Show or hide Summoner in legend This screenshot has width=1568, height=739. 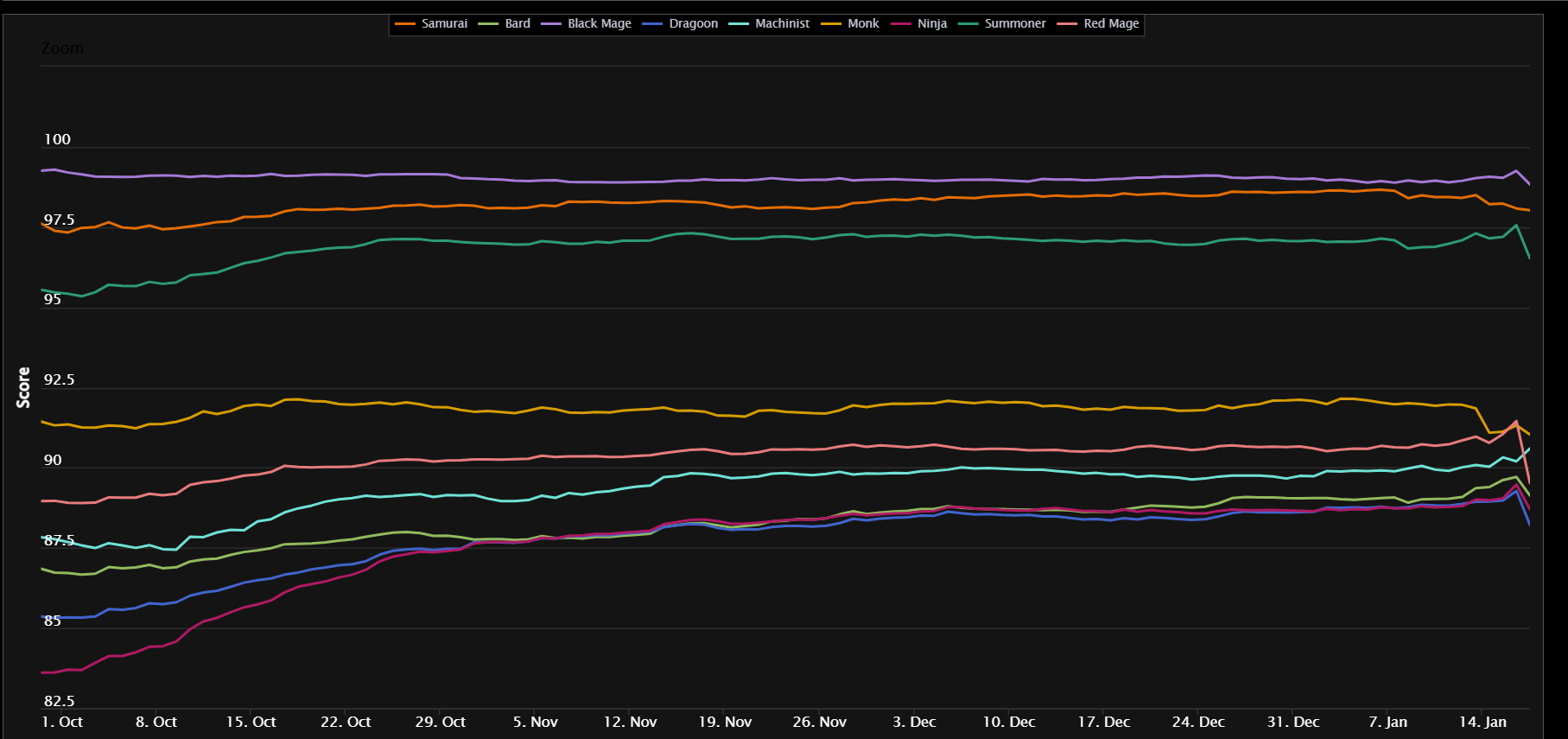tap(1001, 23)
